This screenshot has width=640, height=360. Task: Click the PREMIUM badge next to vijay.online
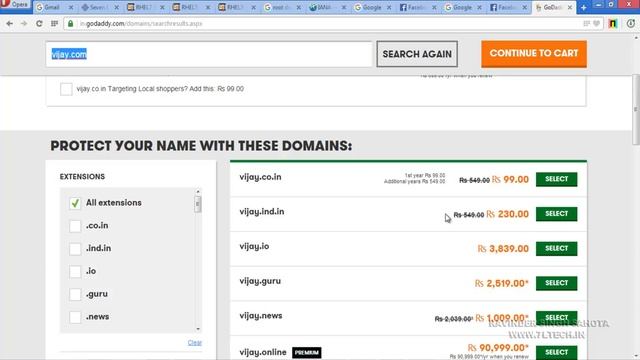point(307,353)
